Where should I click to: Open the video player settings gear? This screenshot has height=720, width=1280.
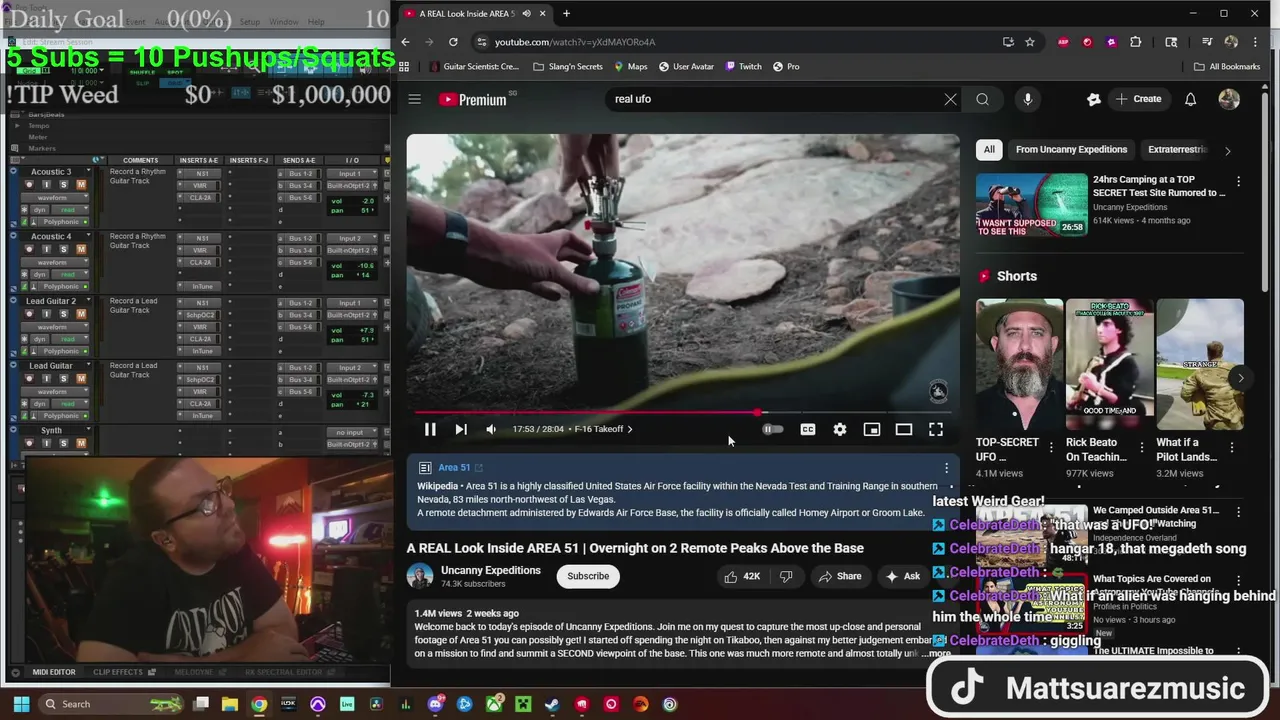coord(840,429)
